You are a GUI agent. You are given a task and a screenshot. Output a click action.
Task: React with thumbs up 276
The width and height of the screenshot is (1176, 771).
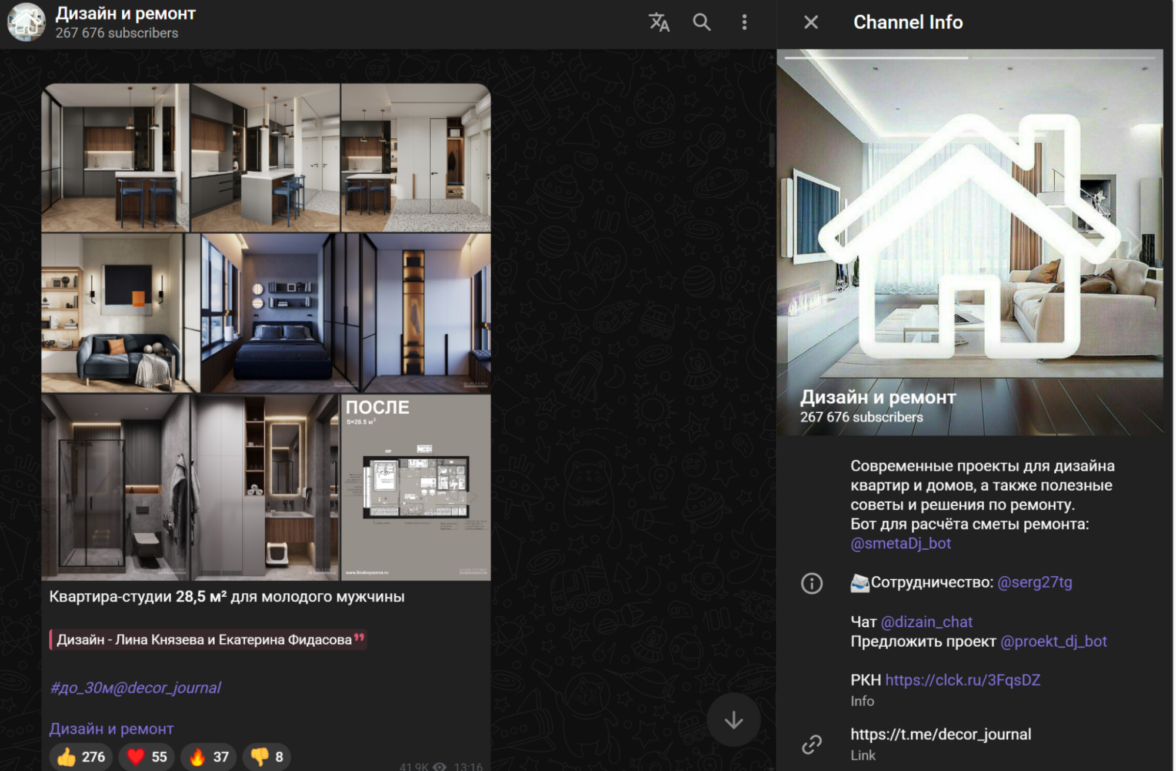tap(81, 757)
